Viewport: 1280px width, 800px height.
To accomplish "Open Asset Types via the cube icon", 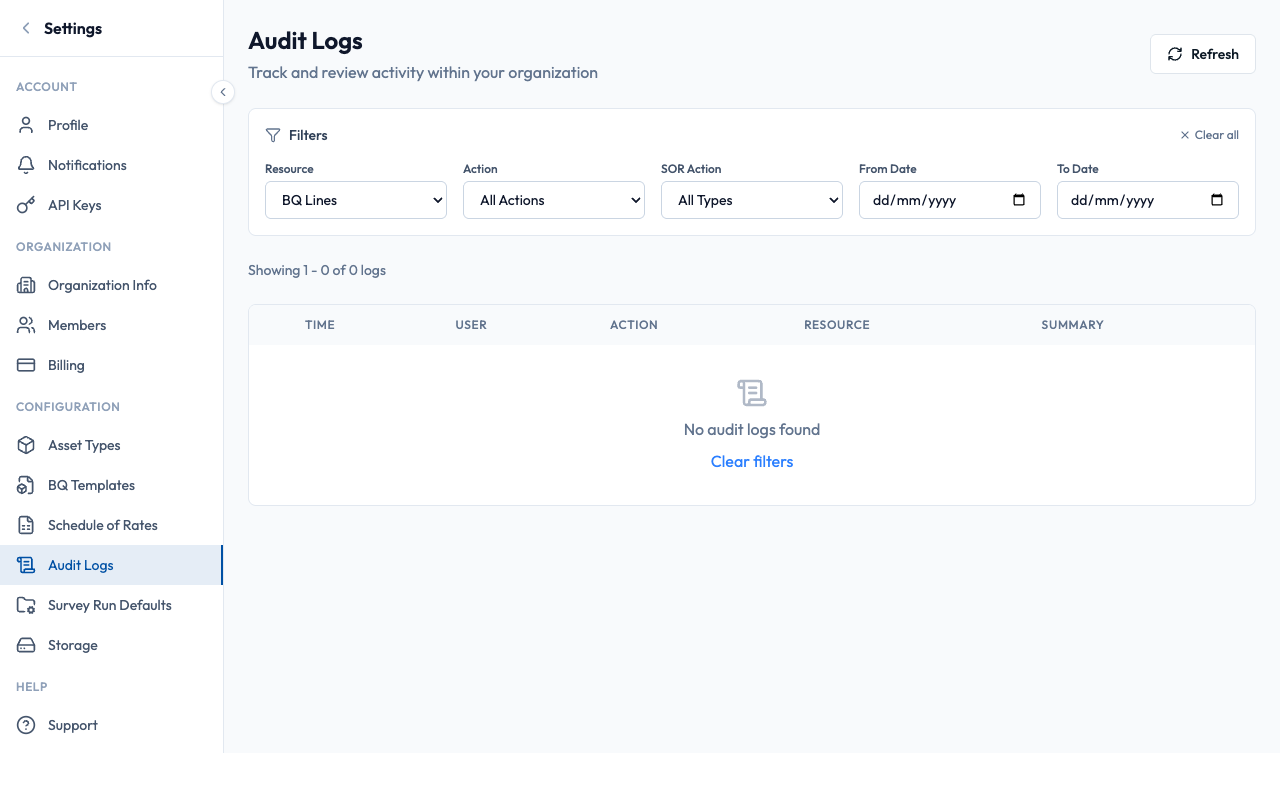I will (x=26, y=444).
